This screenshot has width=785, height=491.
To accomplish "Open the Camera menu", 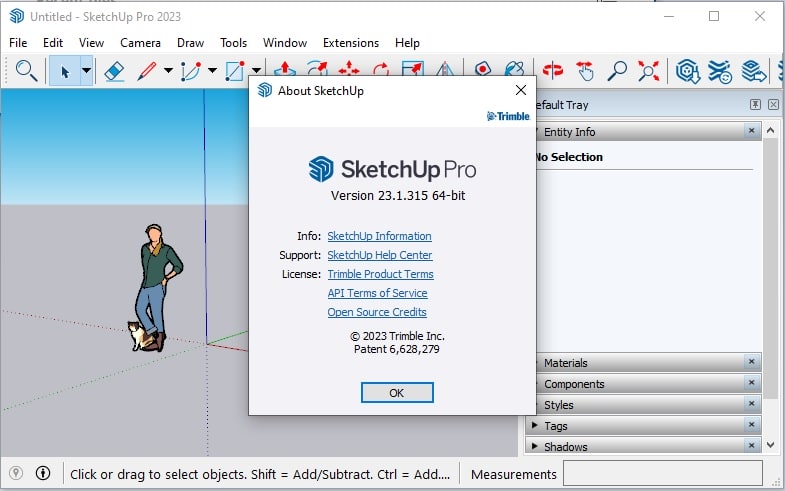I will point(140,43).
